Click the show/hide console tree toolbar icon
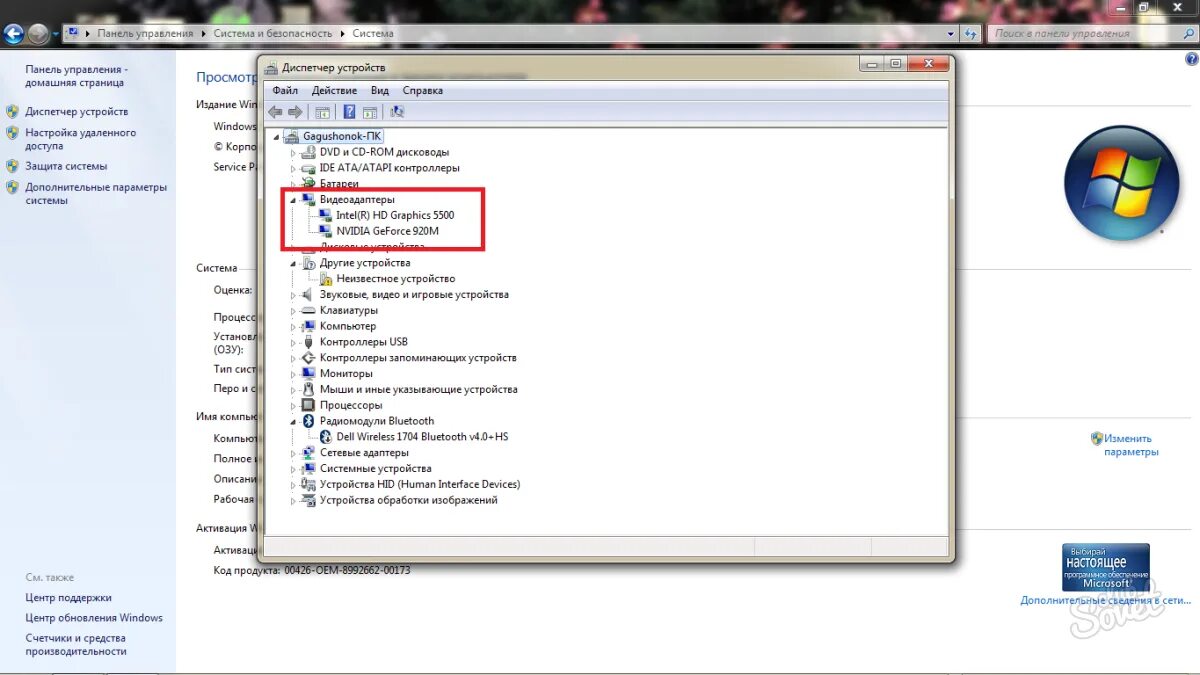Viewport: 1200px width, 675px height. coord(322,112)
